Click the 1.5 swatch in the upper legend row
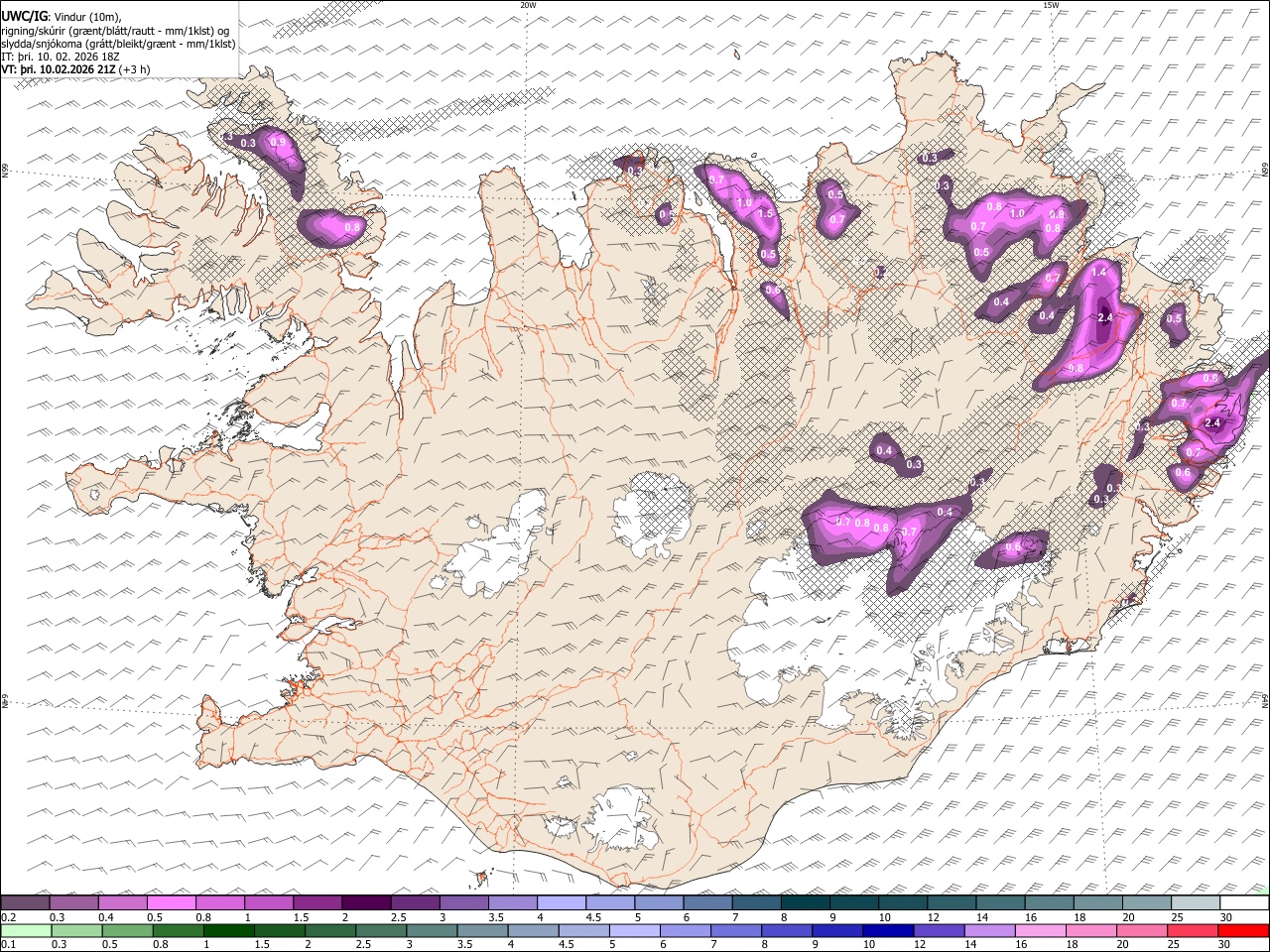Screen dimensions: 1270x952 click(x=317, y=903)
